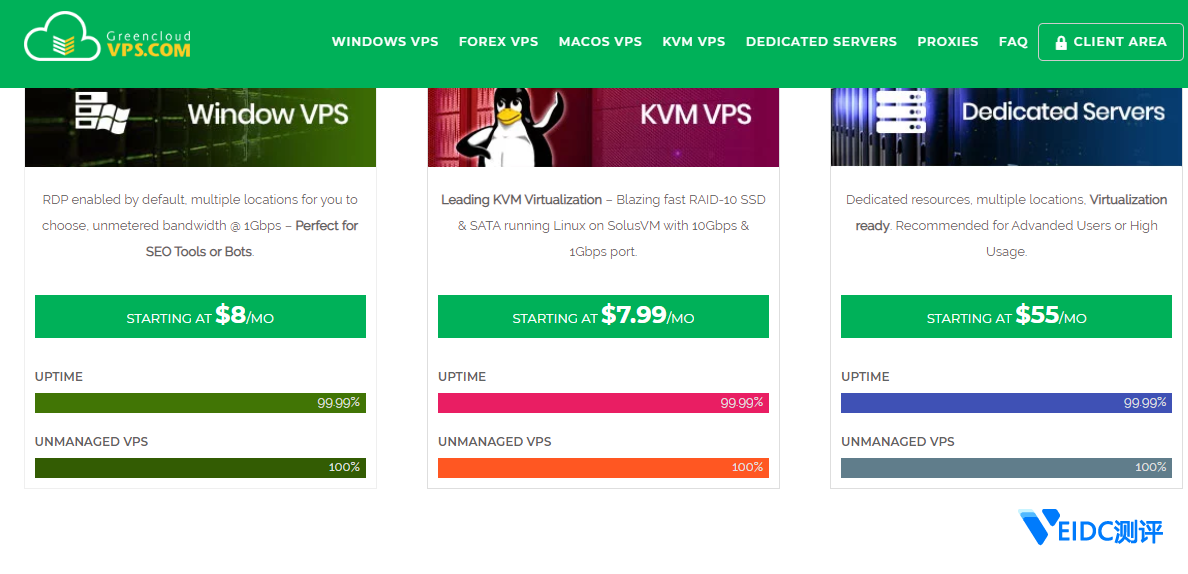
Task: Click the Window VPS banner image
Action: click(x=200, y=127)
